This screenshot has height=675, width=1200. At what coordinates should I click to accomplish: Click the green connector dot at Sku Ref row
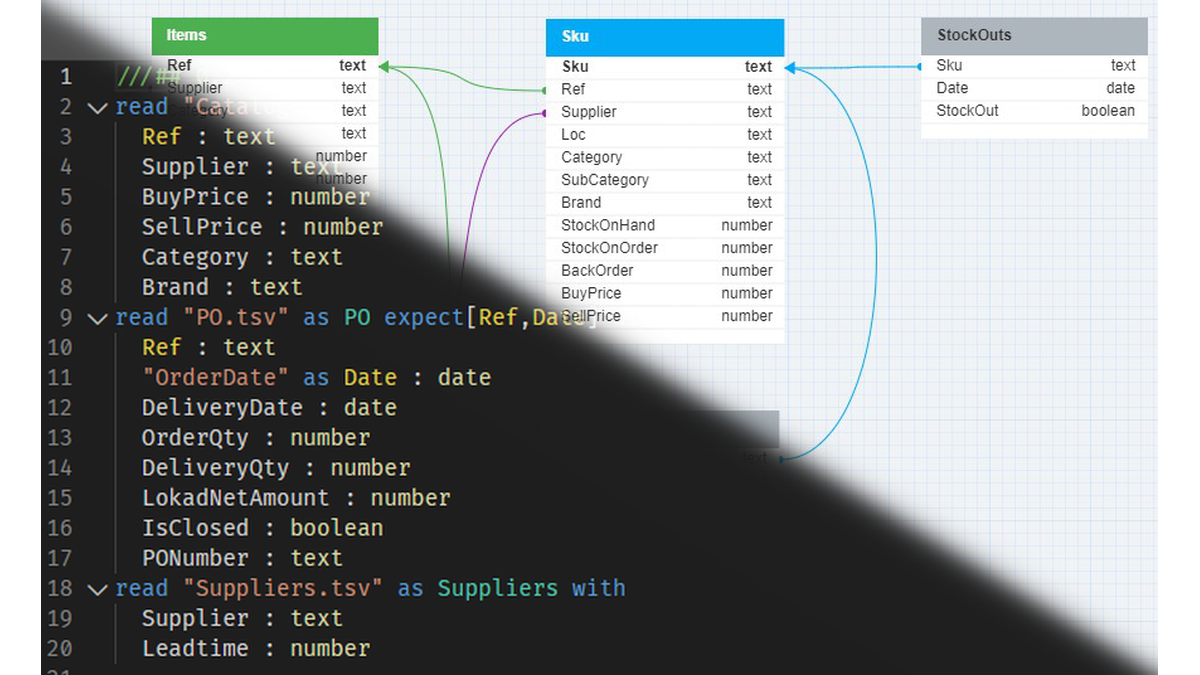545,90
